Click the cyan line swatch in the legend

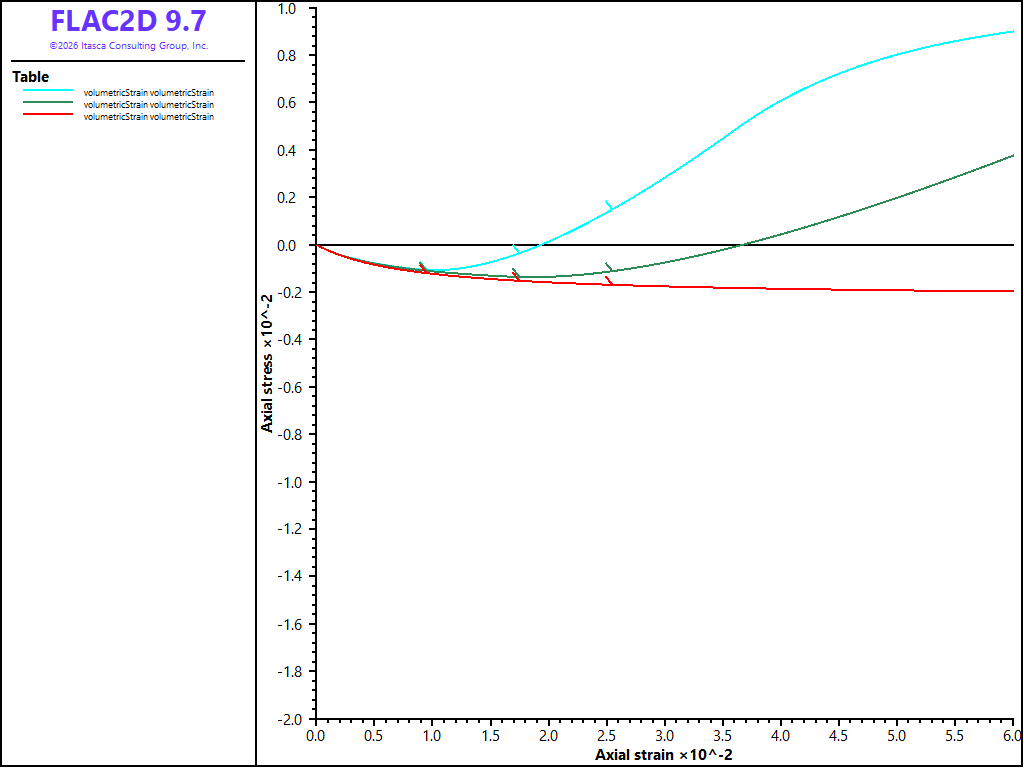pos(48,90)
